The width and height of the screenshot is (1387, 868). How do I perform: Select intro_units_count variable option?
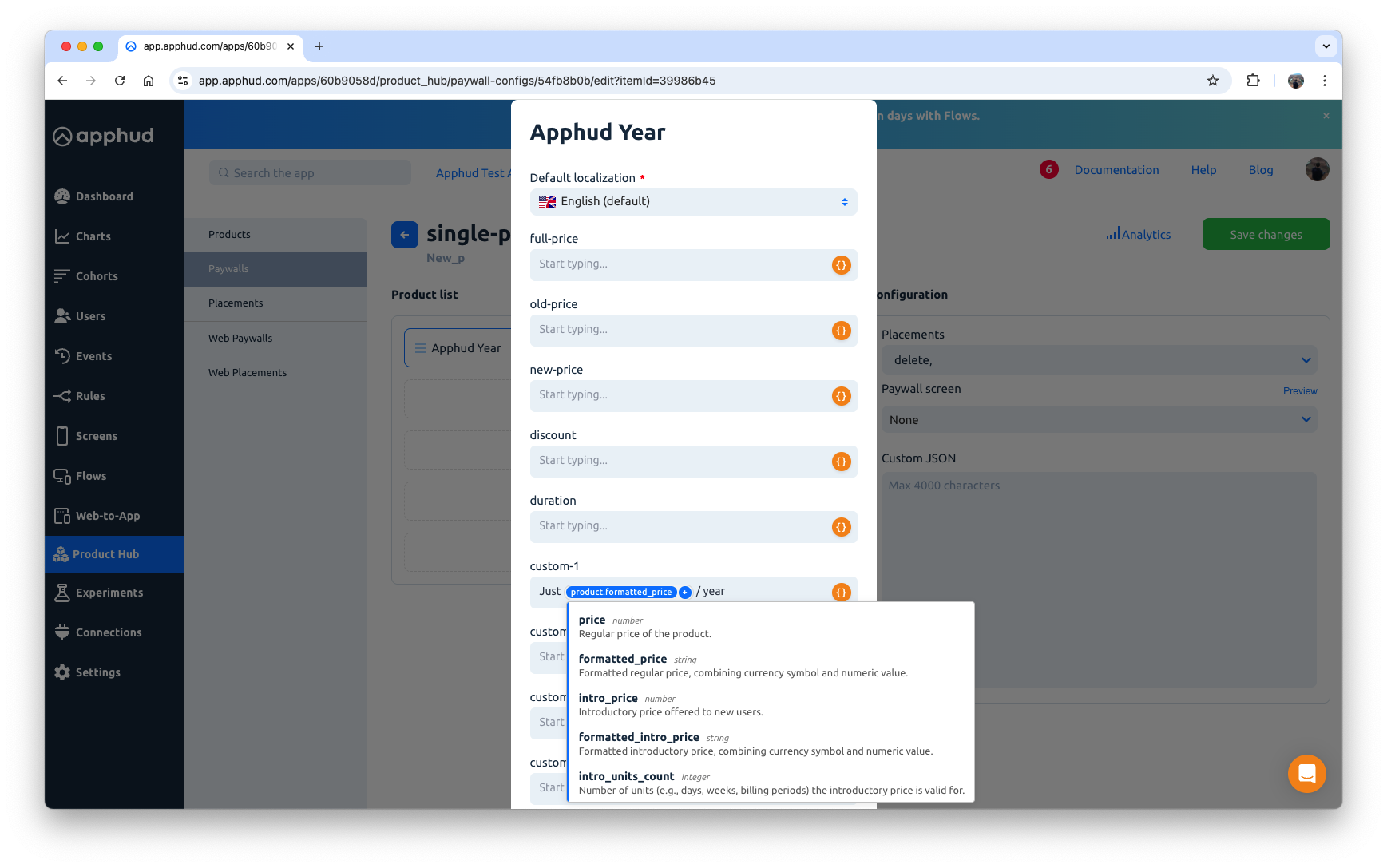pos(771,783)
